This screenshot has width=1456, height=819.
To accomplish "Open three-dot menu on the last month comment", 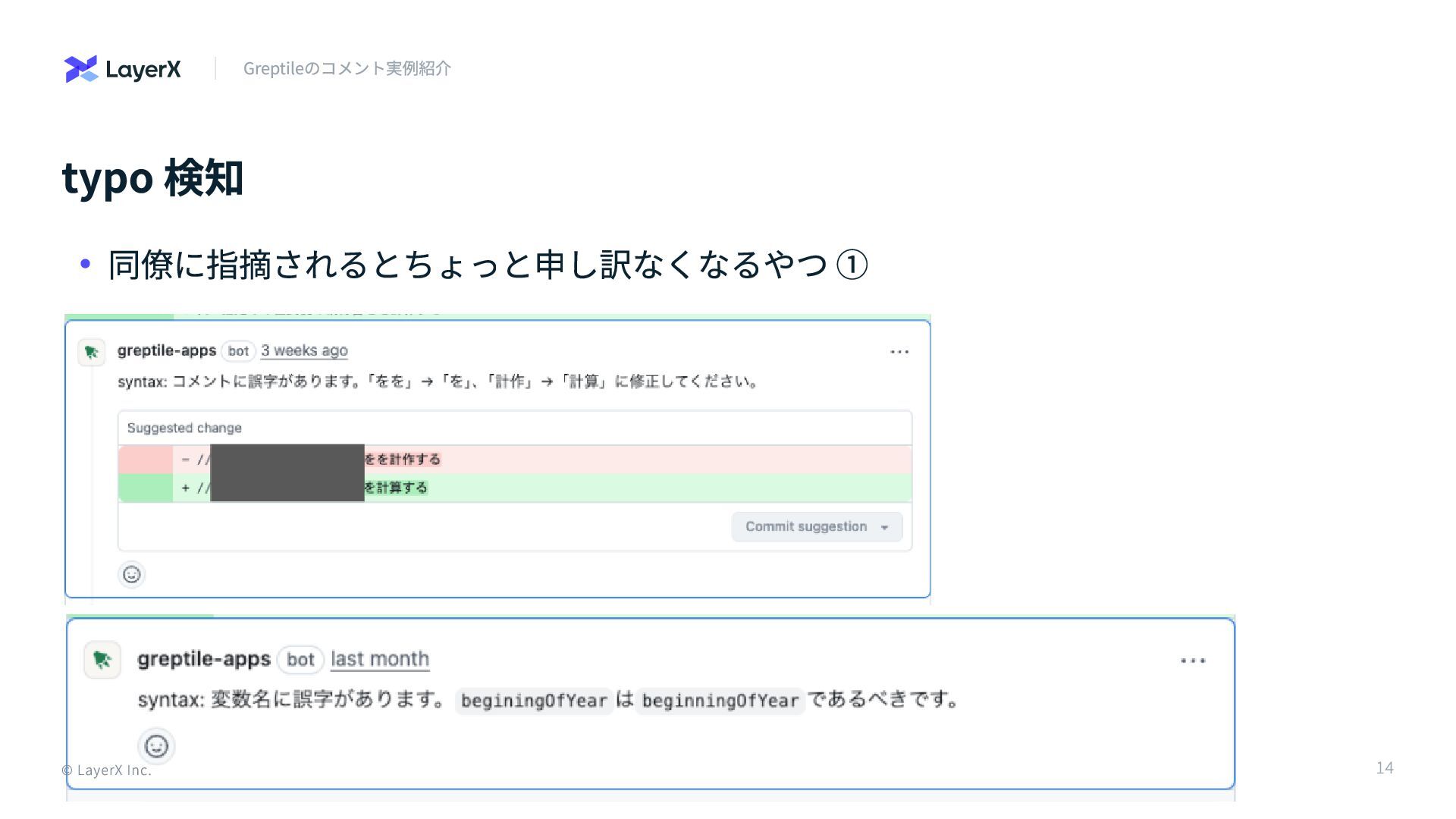I will [x=1193, y=661].
